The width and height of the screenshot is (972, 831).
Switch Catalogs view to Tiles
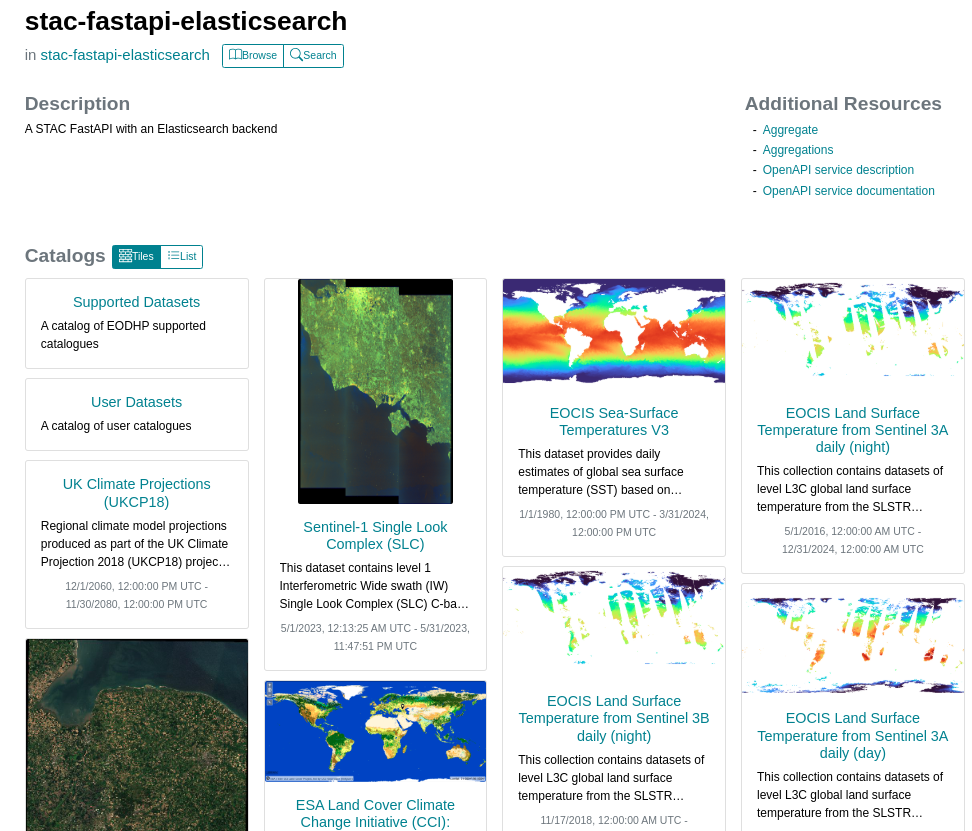tap(136, 256)
